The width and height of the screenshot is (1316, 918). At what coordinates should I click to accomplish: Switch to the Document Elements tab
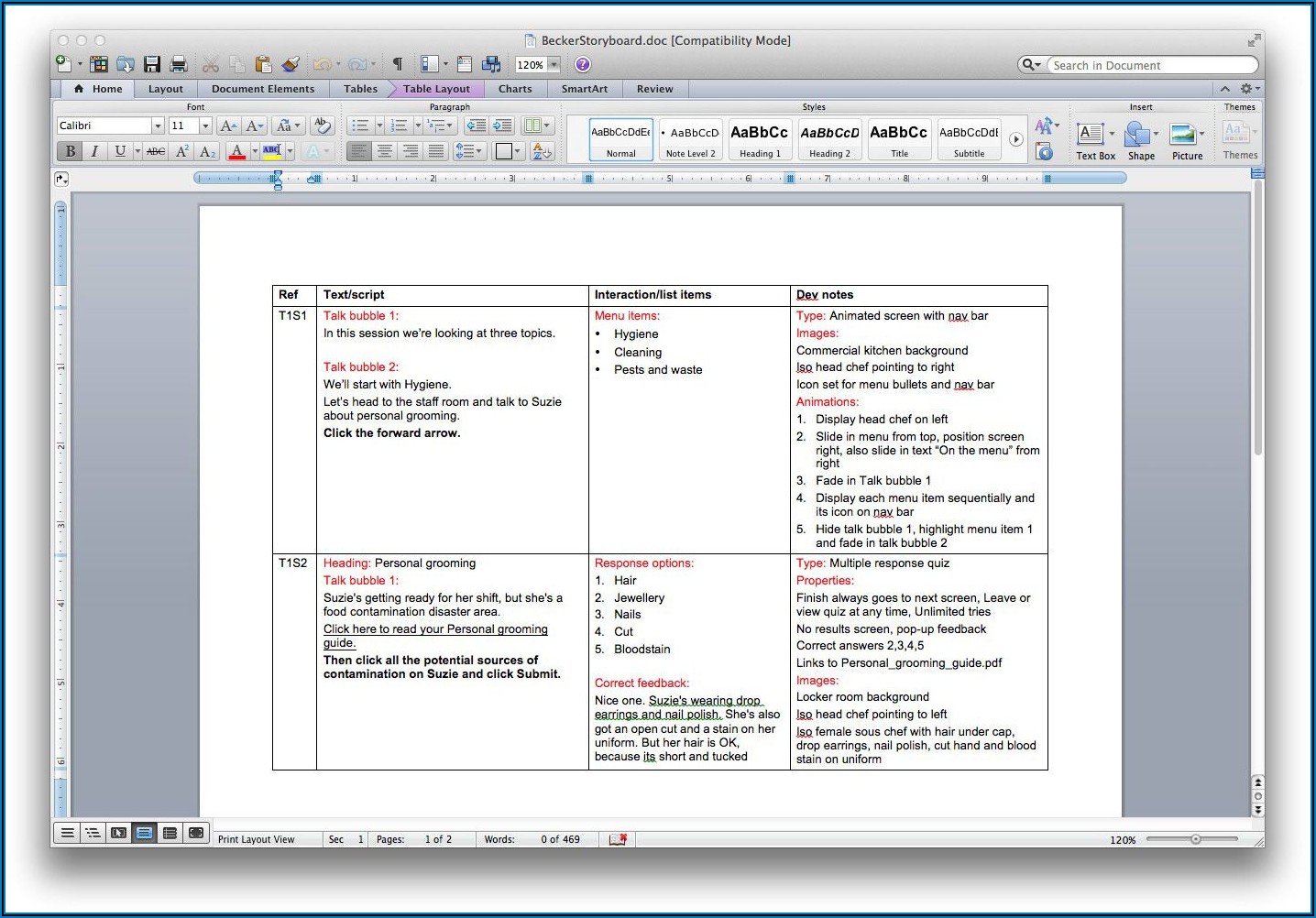pyautogui.click(x=262, y=89)
